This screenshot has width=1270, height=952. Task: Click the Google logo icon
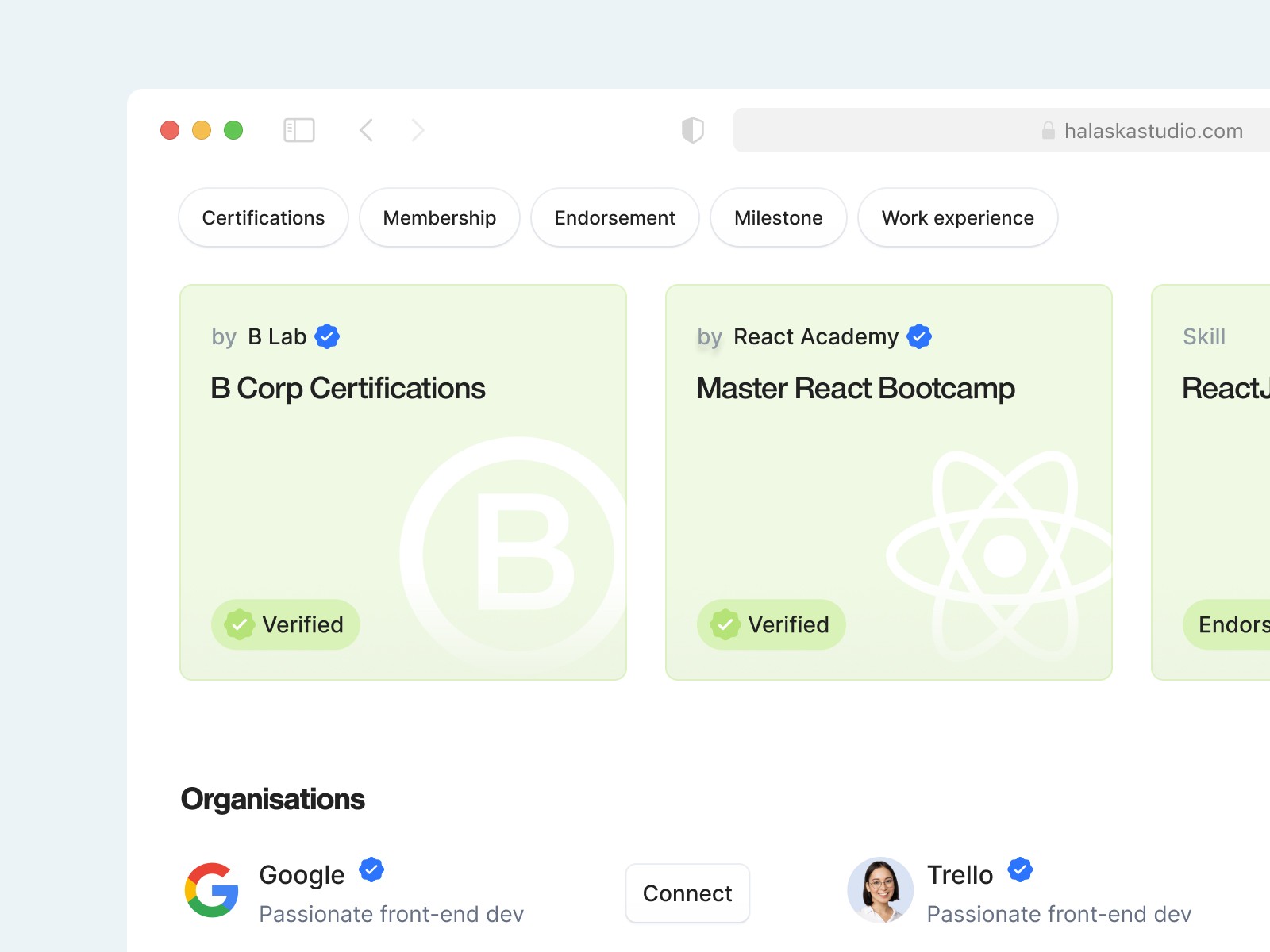[x=212, y=890]
